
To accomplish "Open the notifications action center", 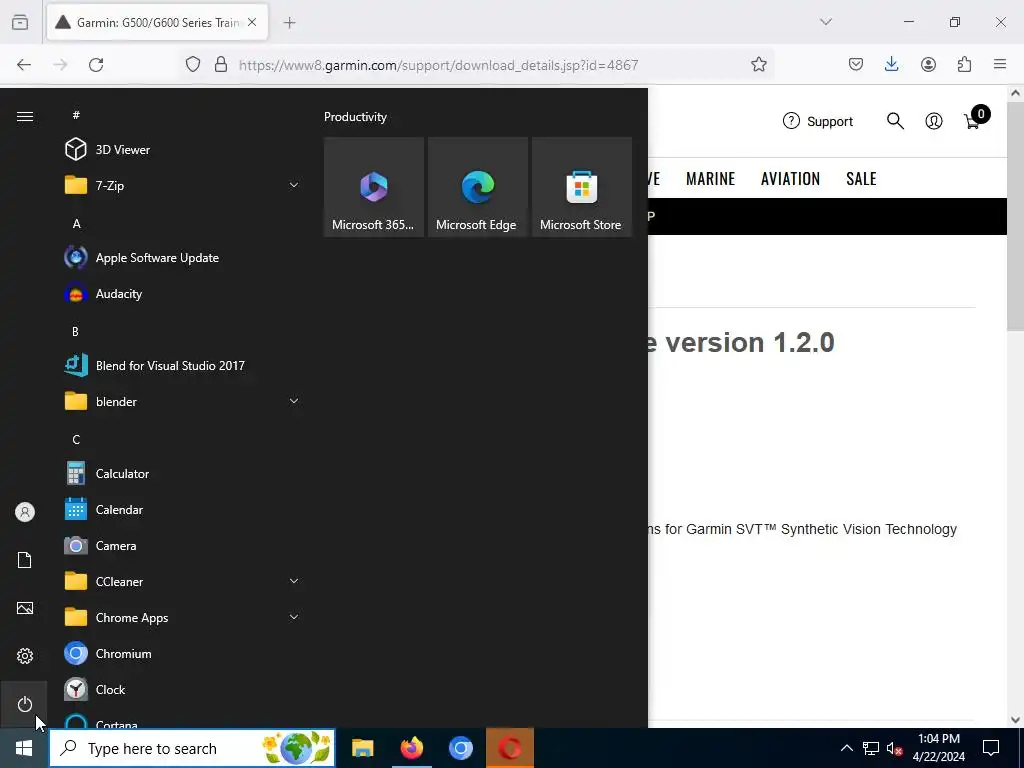I will [991, 748].
